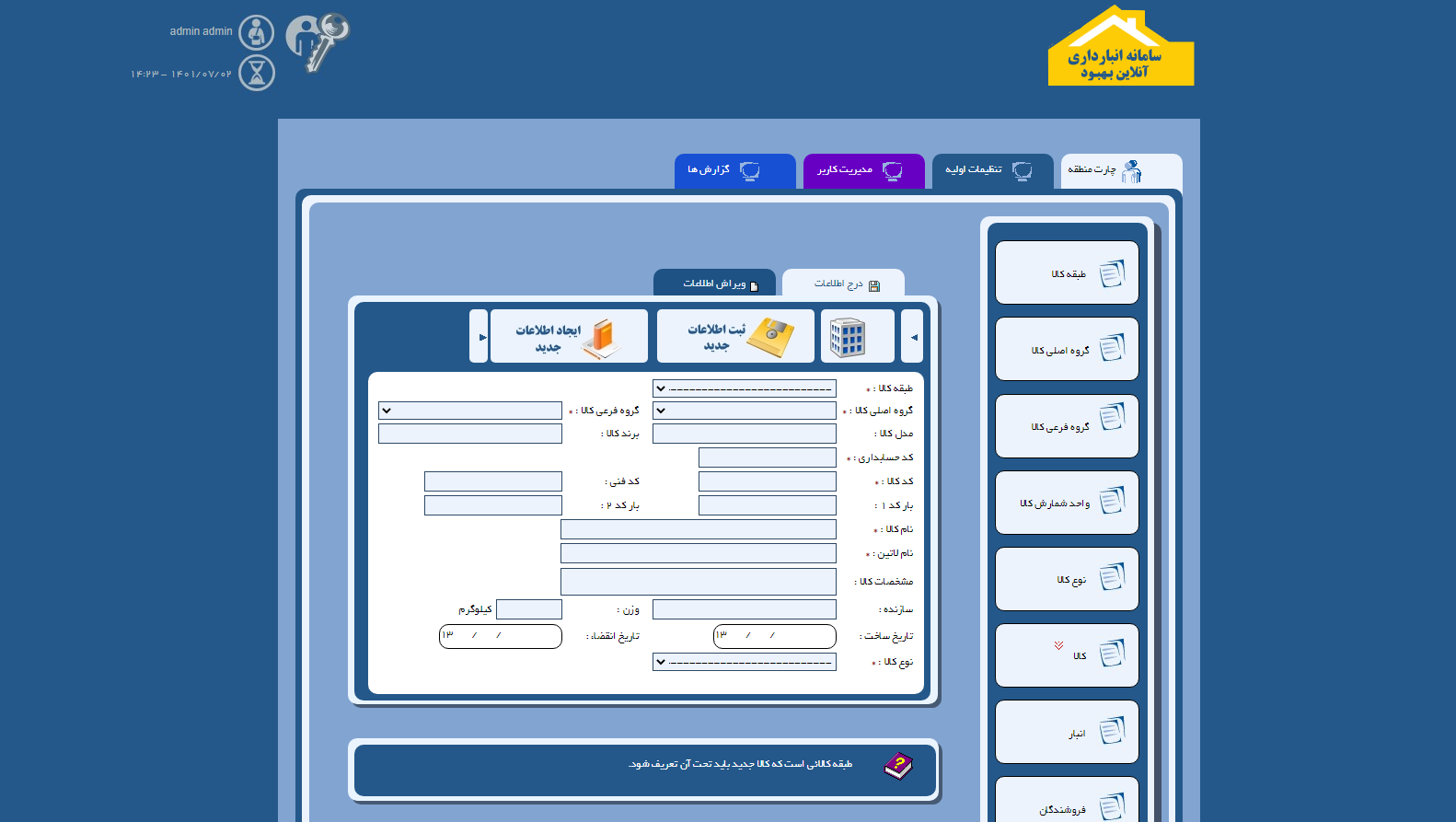Click the person-with-keys icon in header

pyautogui.click(x=318, y=42)
